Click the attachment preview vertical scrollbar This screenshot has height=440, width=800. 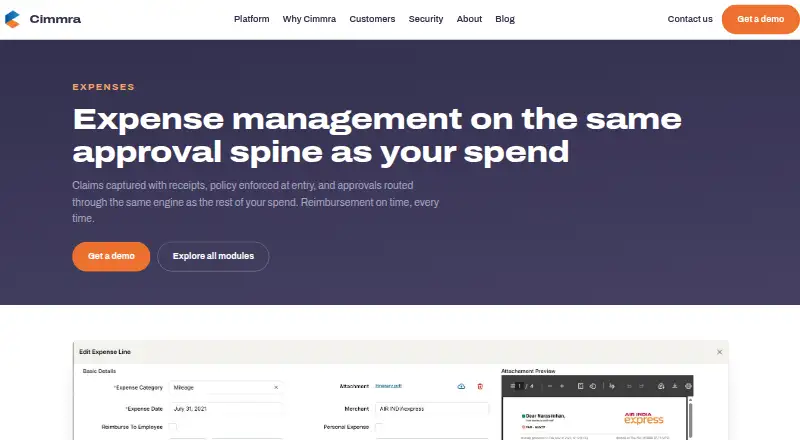(x=690, y=419)
